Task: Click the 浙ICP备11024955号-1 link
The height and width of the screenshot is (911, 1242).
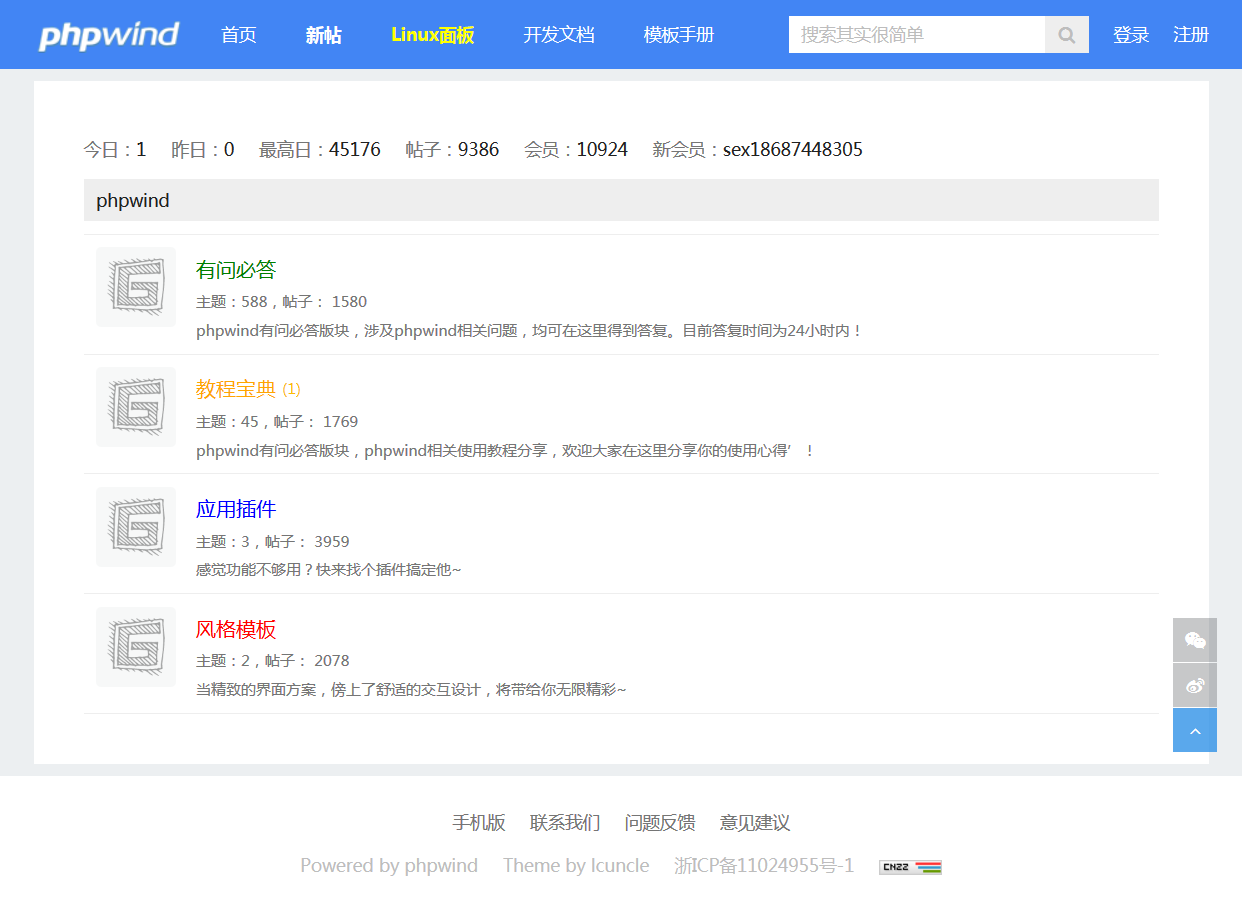Action: 764,866
